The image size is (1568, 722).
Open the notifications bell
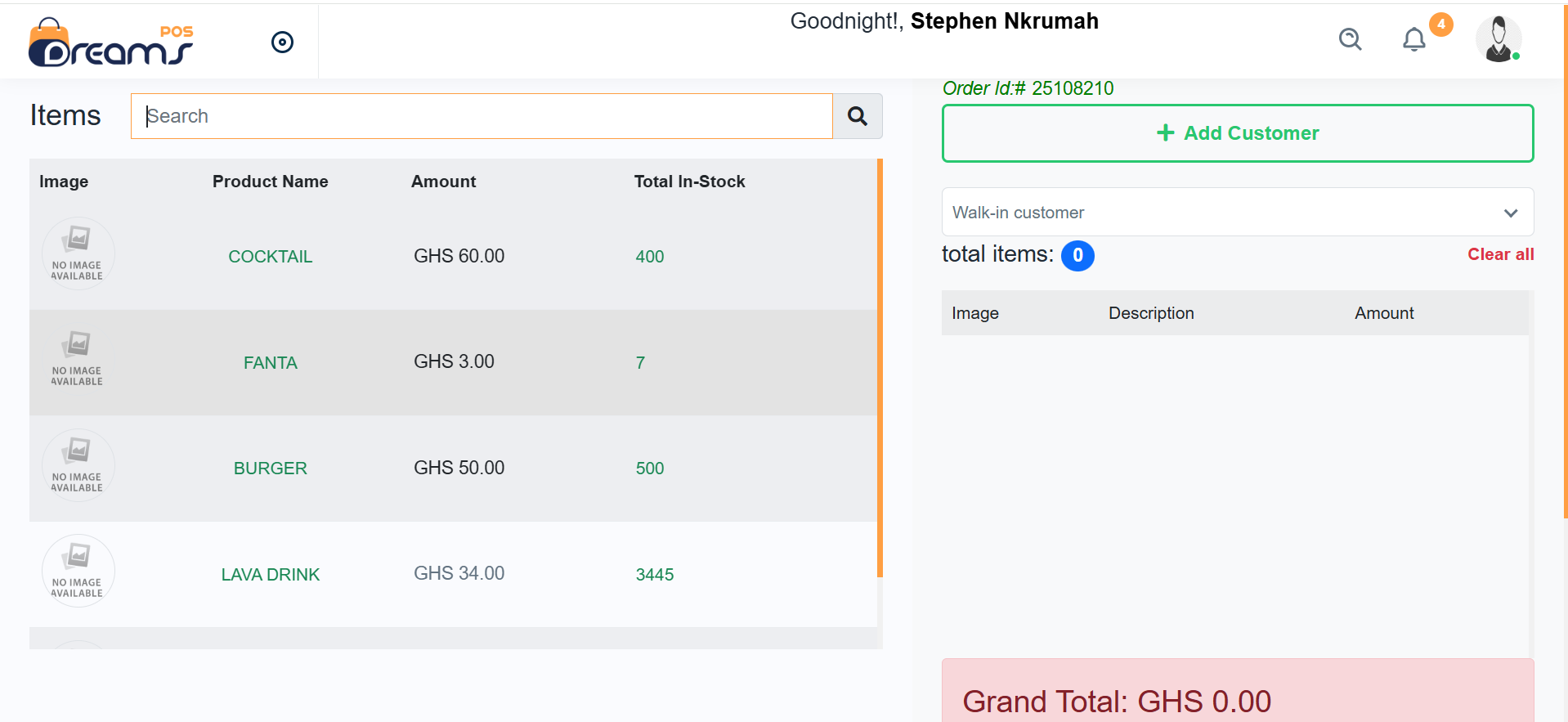point(1413,39)
